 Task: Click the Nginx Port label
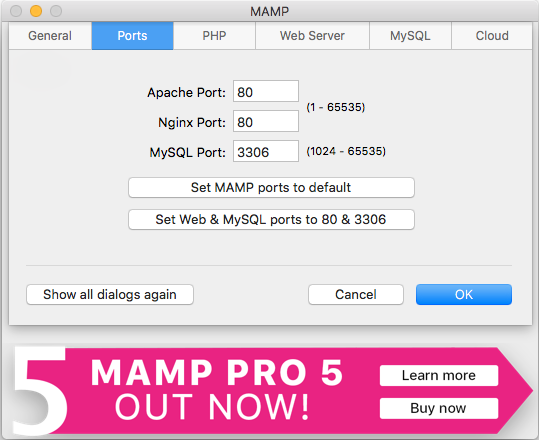(x=192, y=122)
